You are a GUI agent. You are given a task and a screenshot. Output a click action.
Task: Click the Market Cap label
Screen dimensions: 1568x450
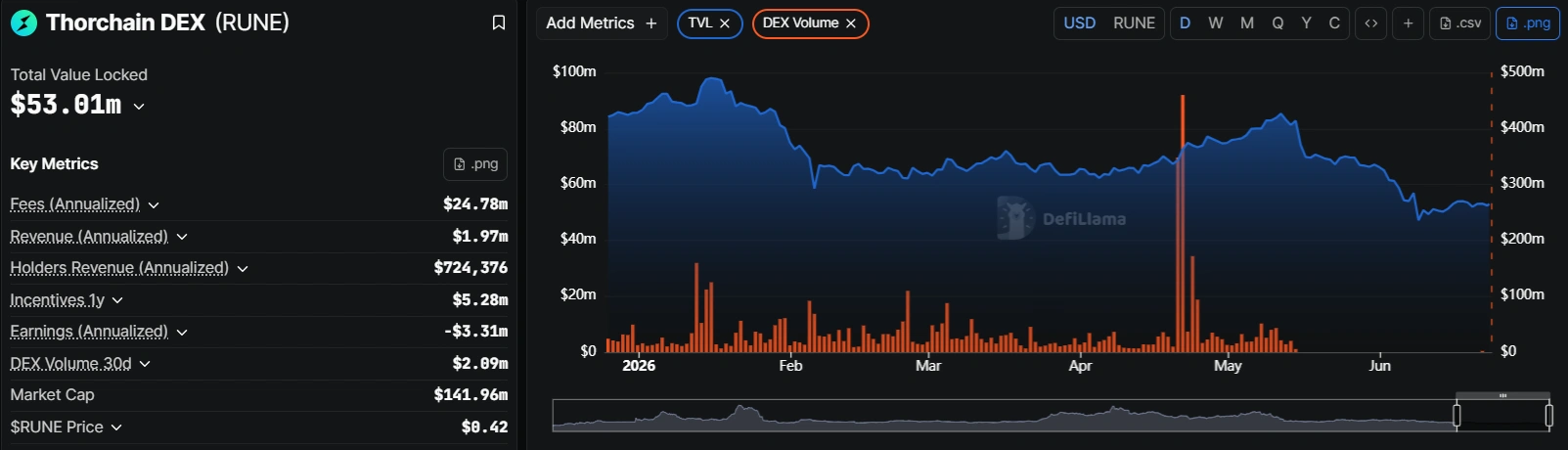(52, 395)
